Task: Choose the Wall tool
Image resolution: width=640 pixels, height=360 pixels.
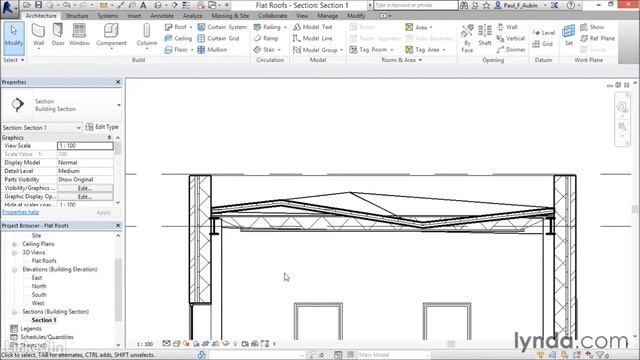Action: [38, 36]
